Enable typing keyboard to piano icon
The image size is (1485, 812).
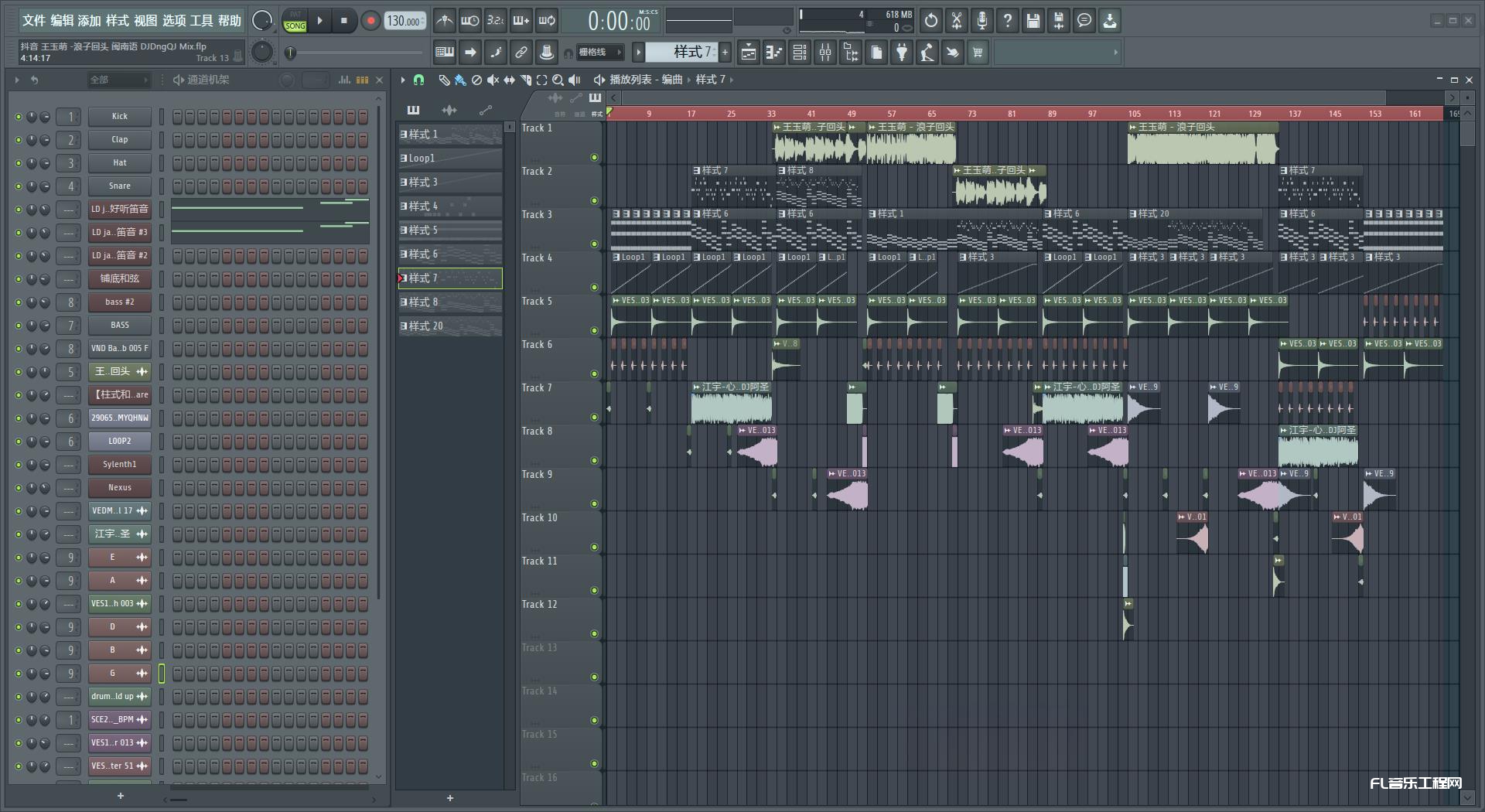(445, 53)
